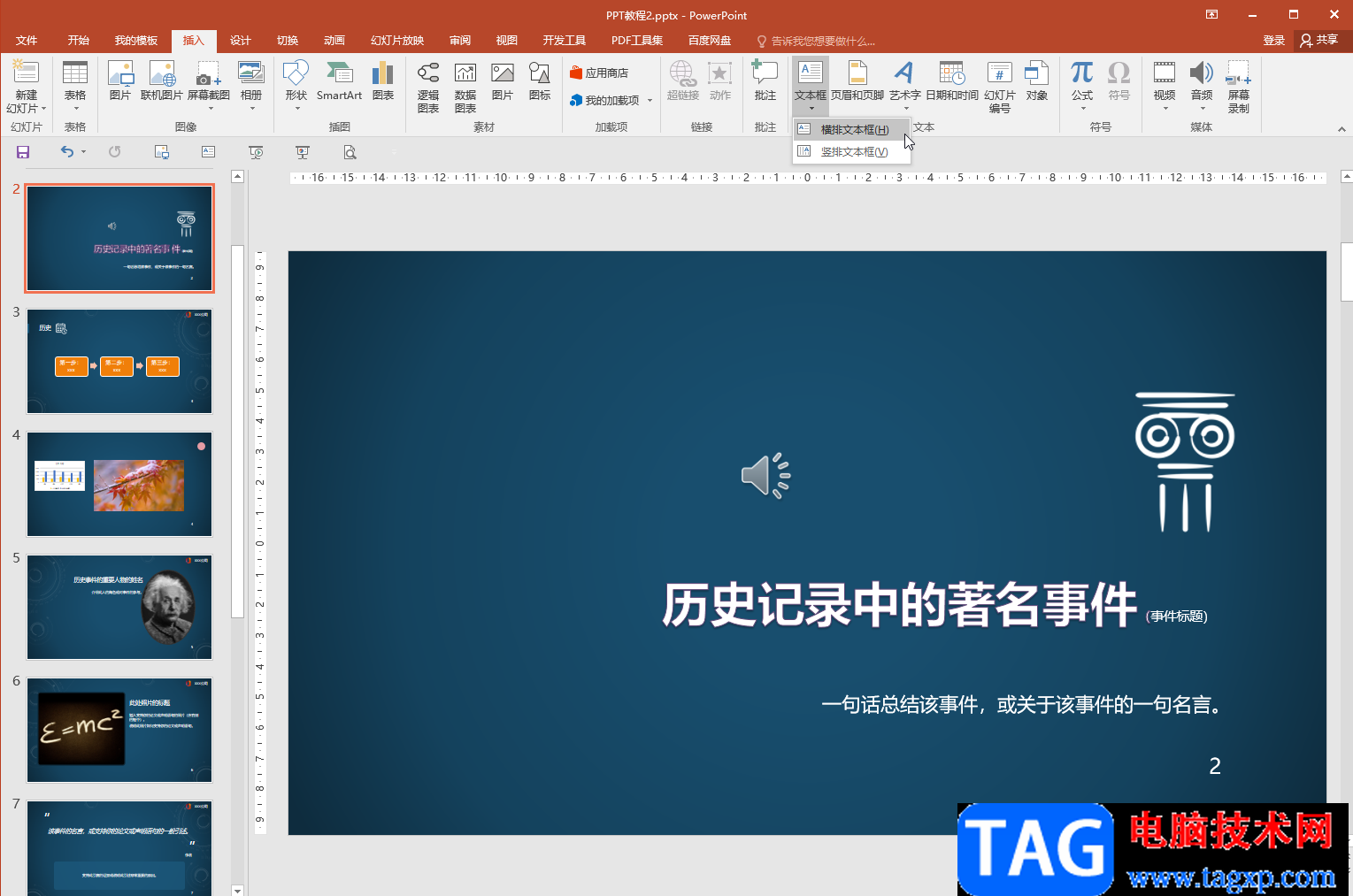This screenshot has height=896, width=1353.
Task: Insert an equation with 公式 icon
Action: pos(1082,86)
